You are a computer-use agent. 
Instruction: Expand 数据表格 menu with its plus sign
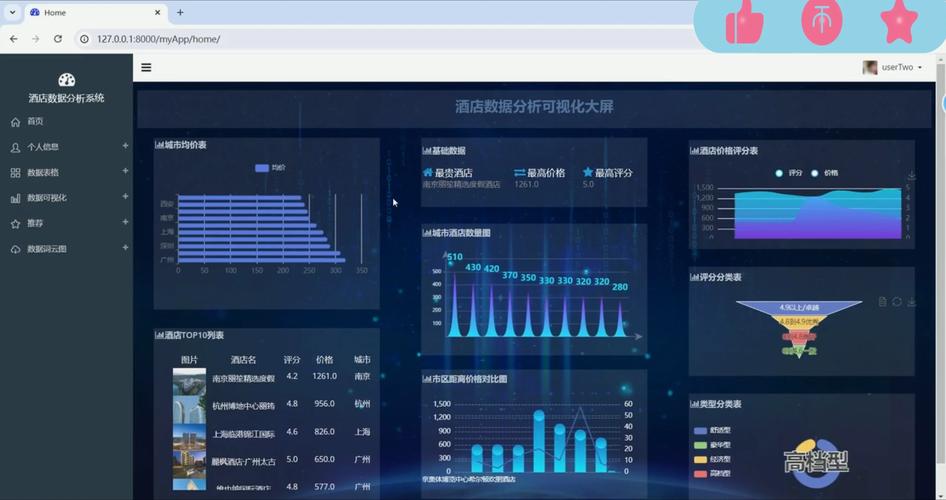tap(125, 171)
